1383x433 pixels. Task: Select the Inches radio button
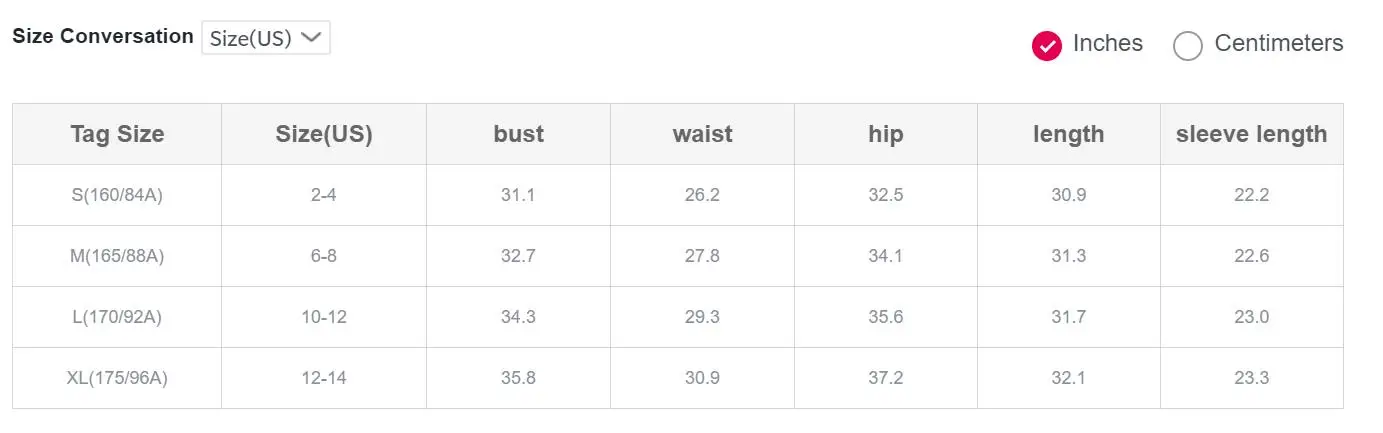point(1046,45)
